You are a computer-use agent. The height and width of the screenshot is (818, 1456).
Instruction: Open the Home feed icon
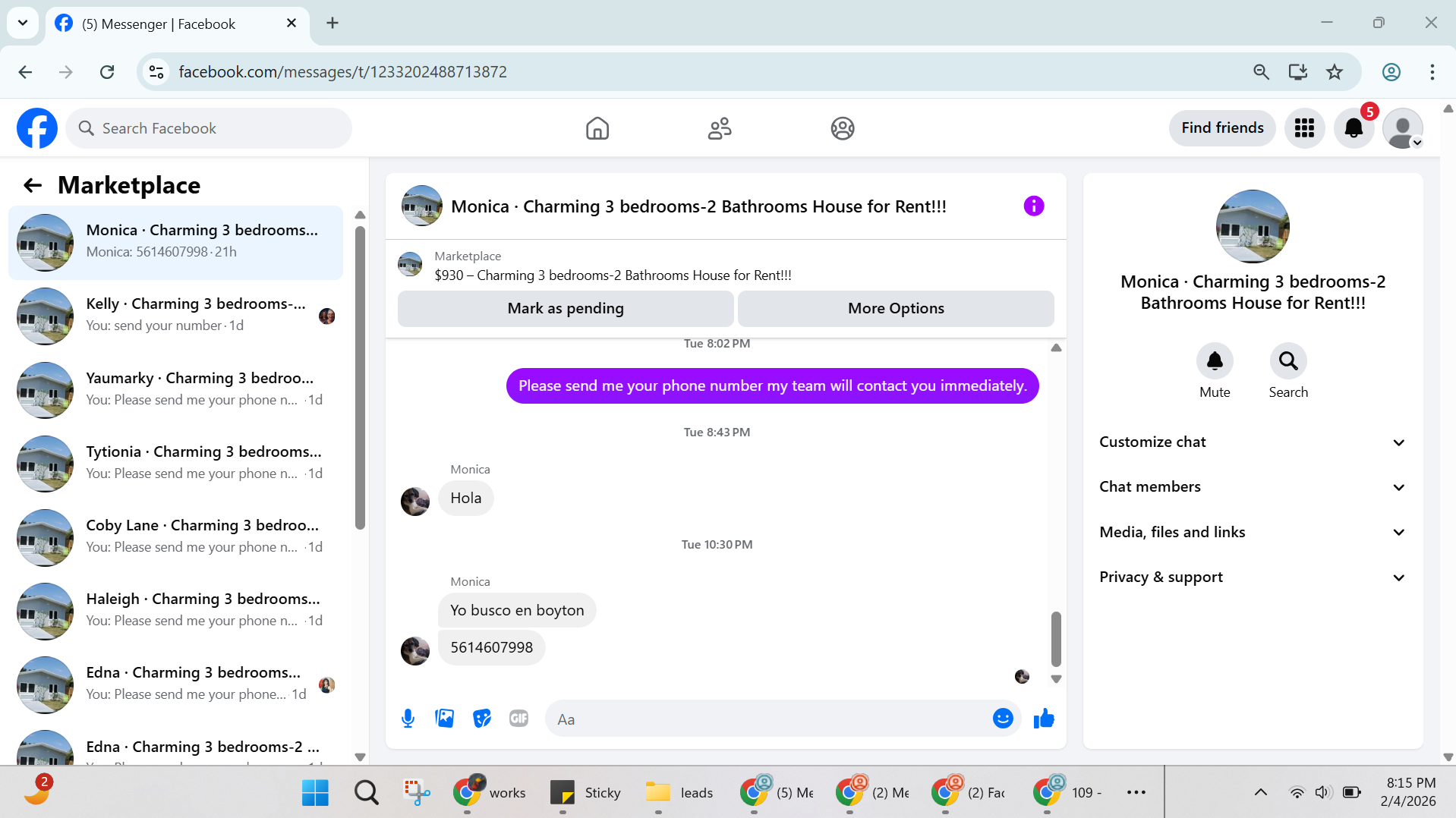pos(597,128)
